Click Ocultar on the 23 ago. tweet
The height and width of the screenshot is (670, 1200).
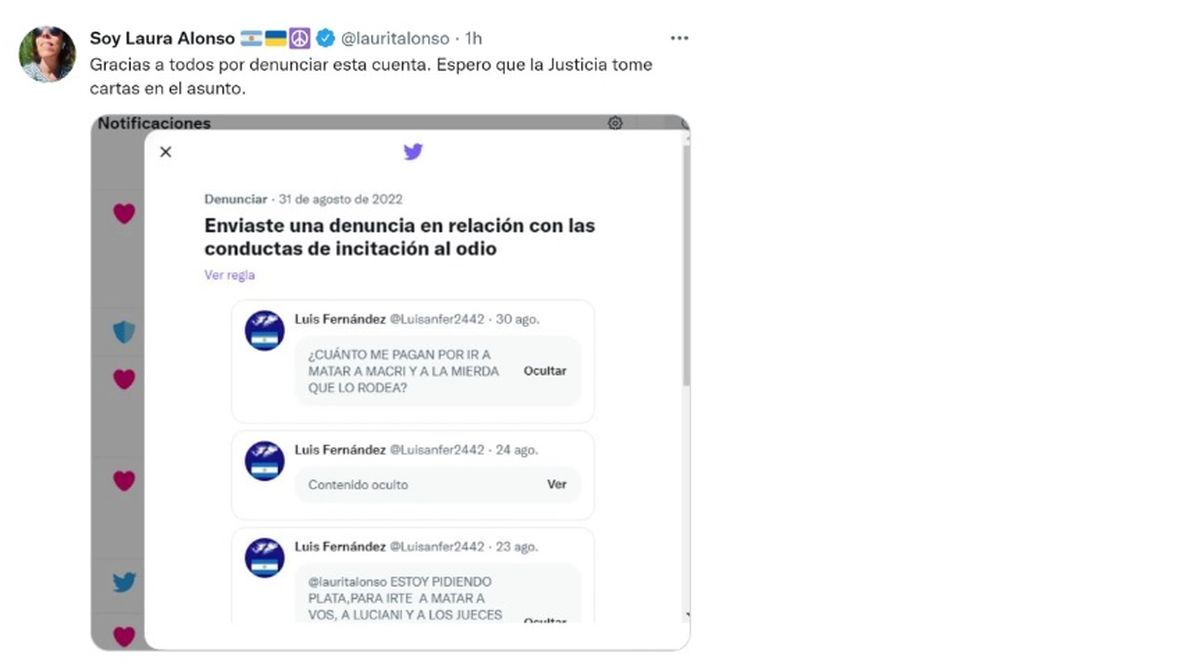coord(545,621)
